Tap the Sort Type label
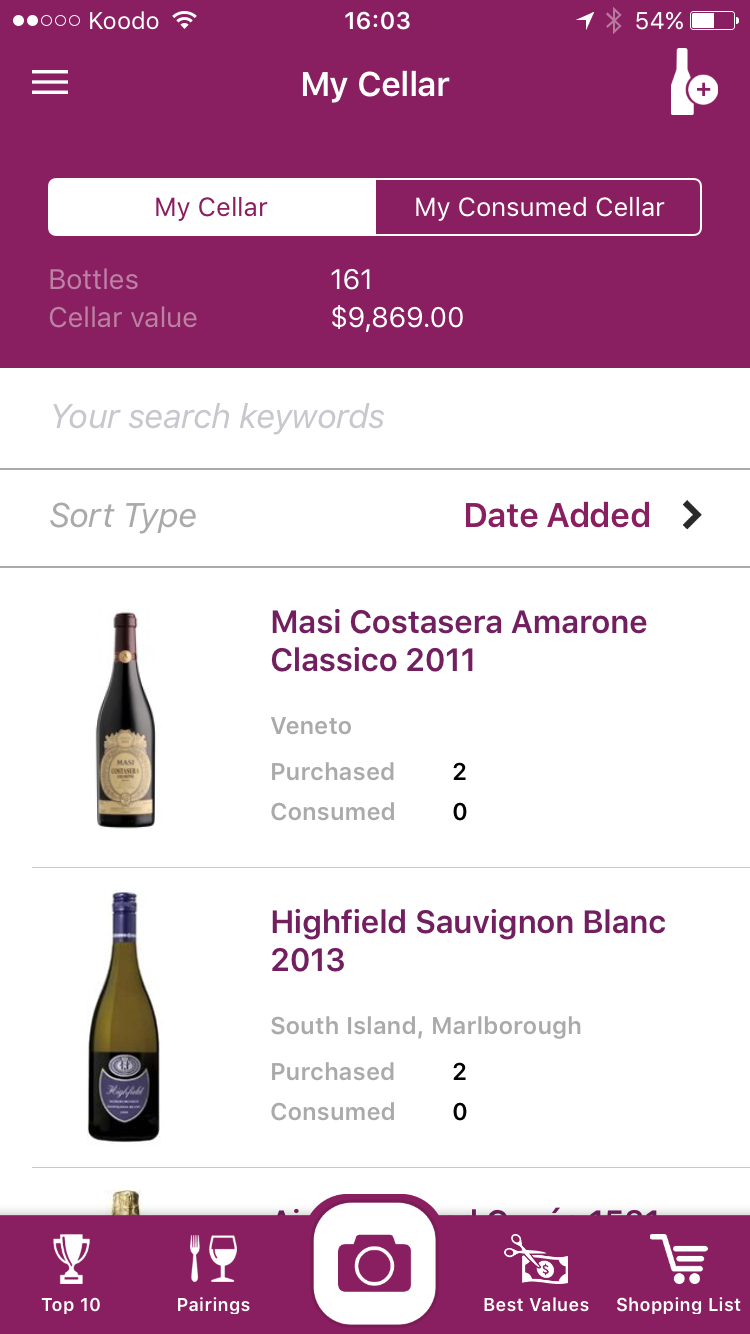The width and height of the screenshot is (750, 1334). (123, 516)
